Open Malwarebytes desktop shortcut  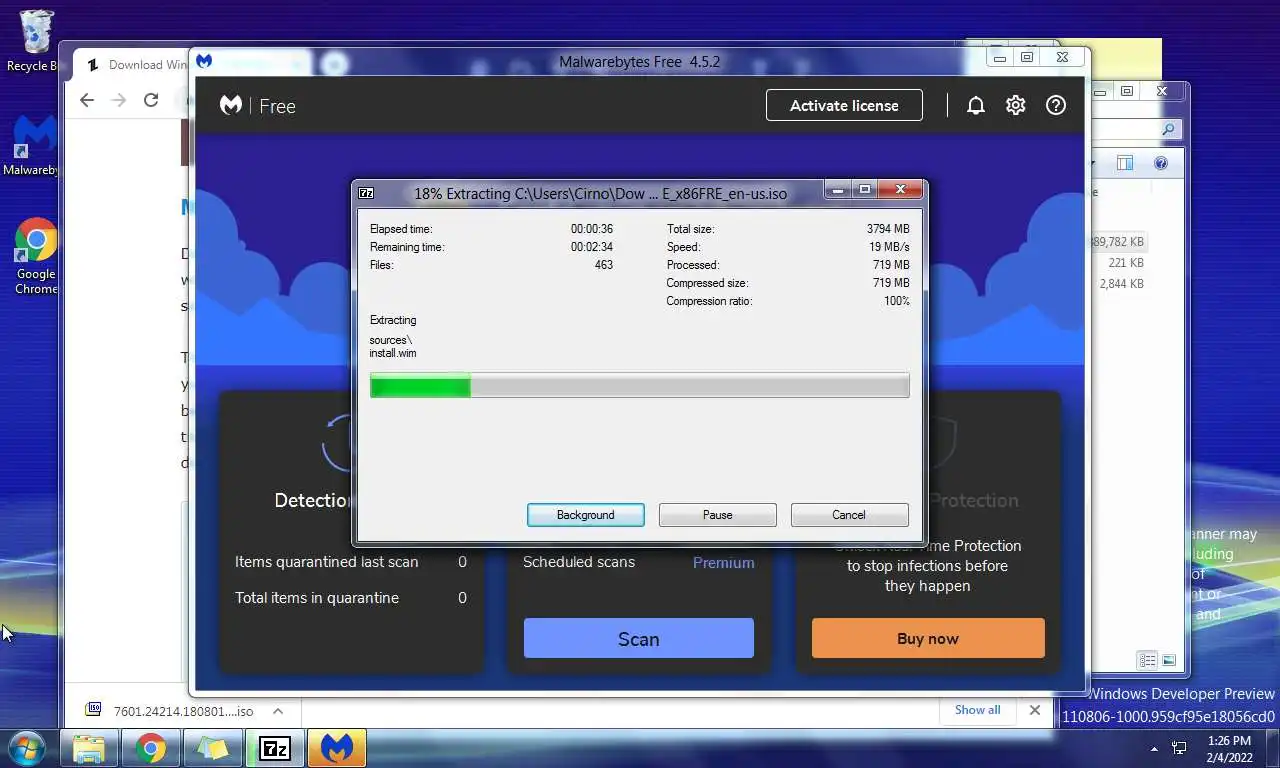coord(32,147)
